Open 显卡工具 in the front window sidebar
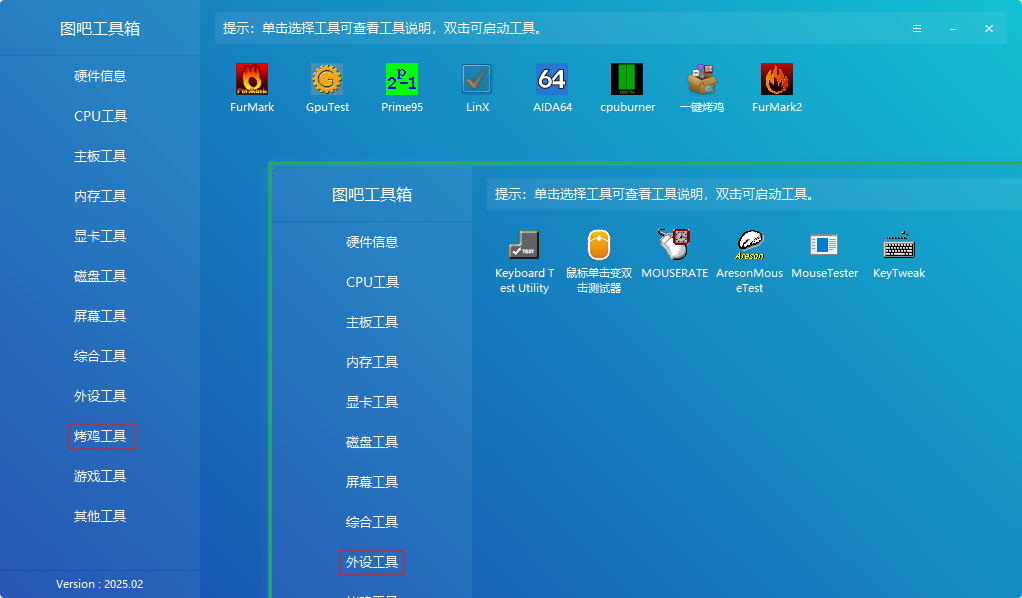The width and height of the screenshot is (1022, 598). [x=372, y=402]
